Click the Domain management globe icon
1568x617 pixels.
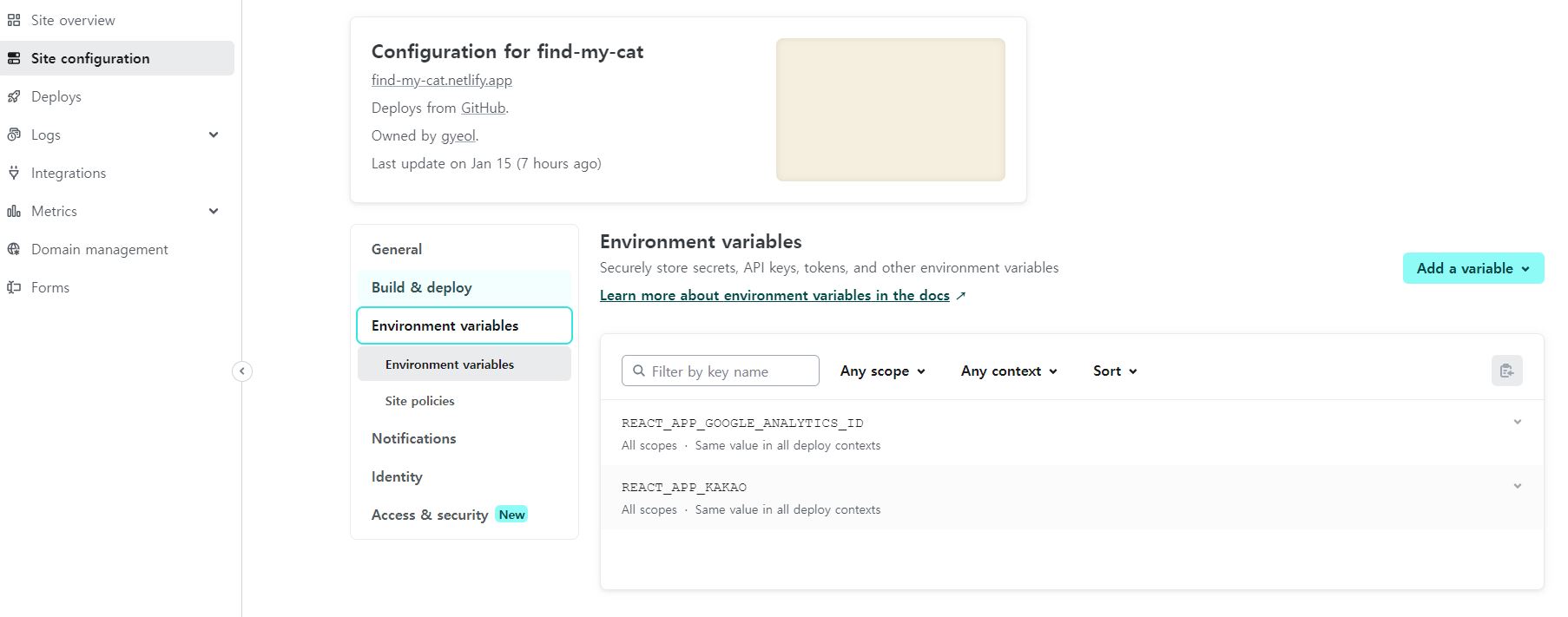14,249
